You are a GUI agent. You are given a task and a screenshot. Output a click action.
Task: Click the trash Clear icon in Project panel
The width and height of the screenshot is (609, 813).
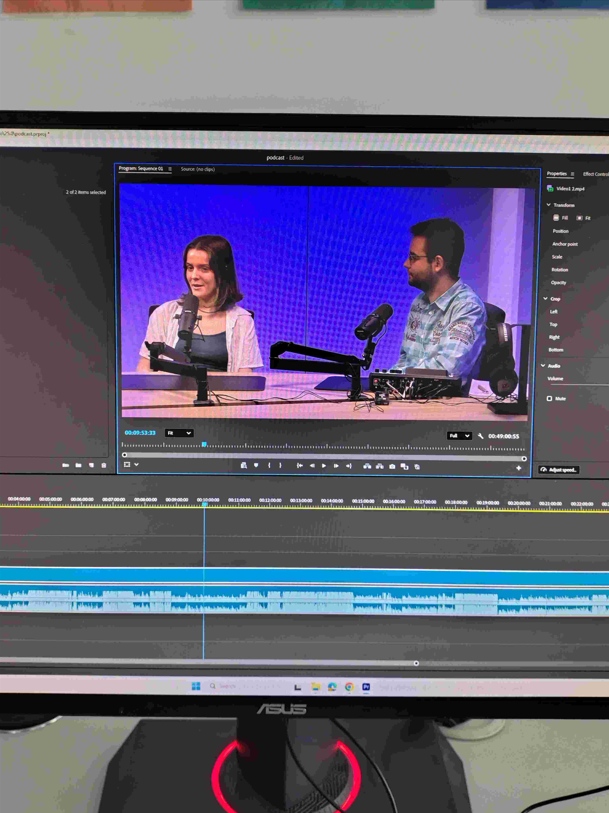click(104, 466)
